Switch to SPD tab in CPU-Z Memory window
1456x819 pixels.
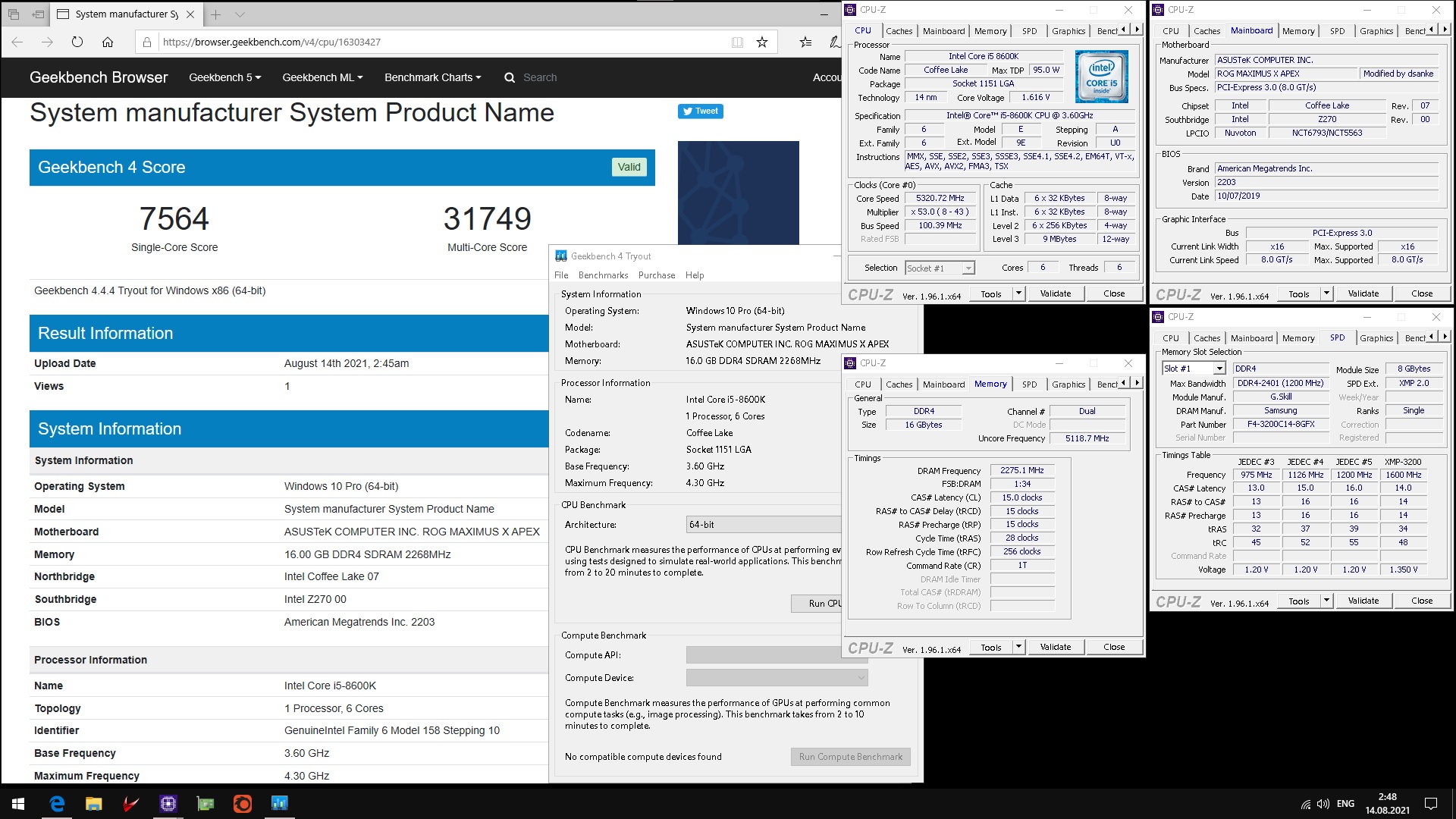tap(1029, 384)
